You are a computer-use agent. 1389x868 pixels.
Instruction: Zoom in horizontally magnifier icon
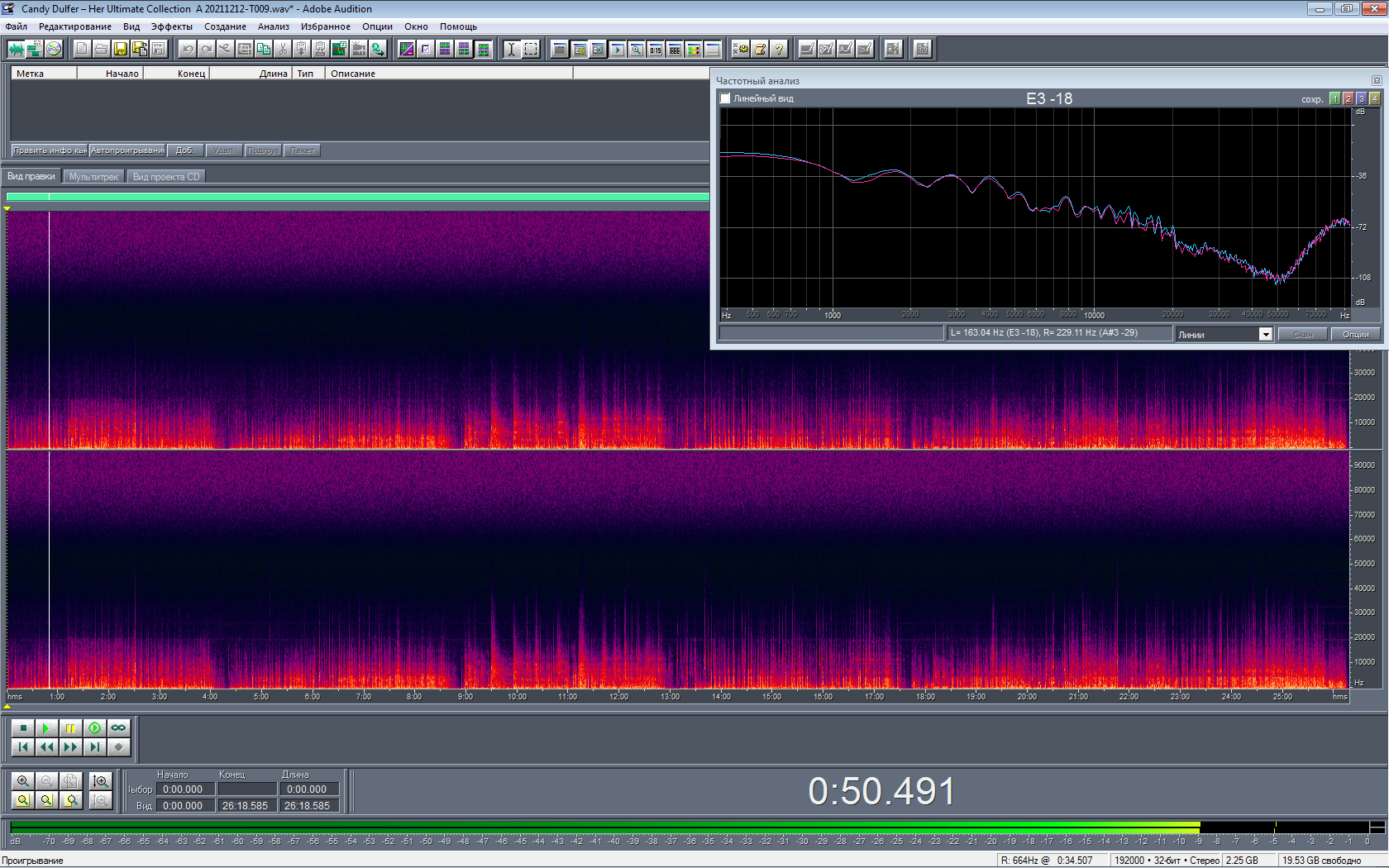(x=23, y=781)
